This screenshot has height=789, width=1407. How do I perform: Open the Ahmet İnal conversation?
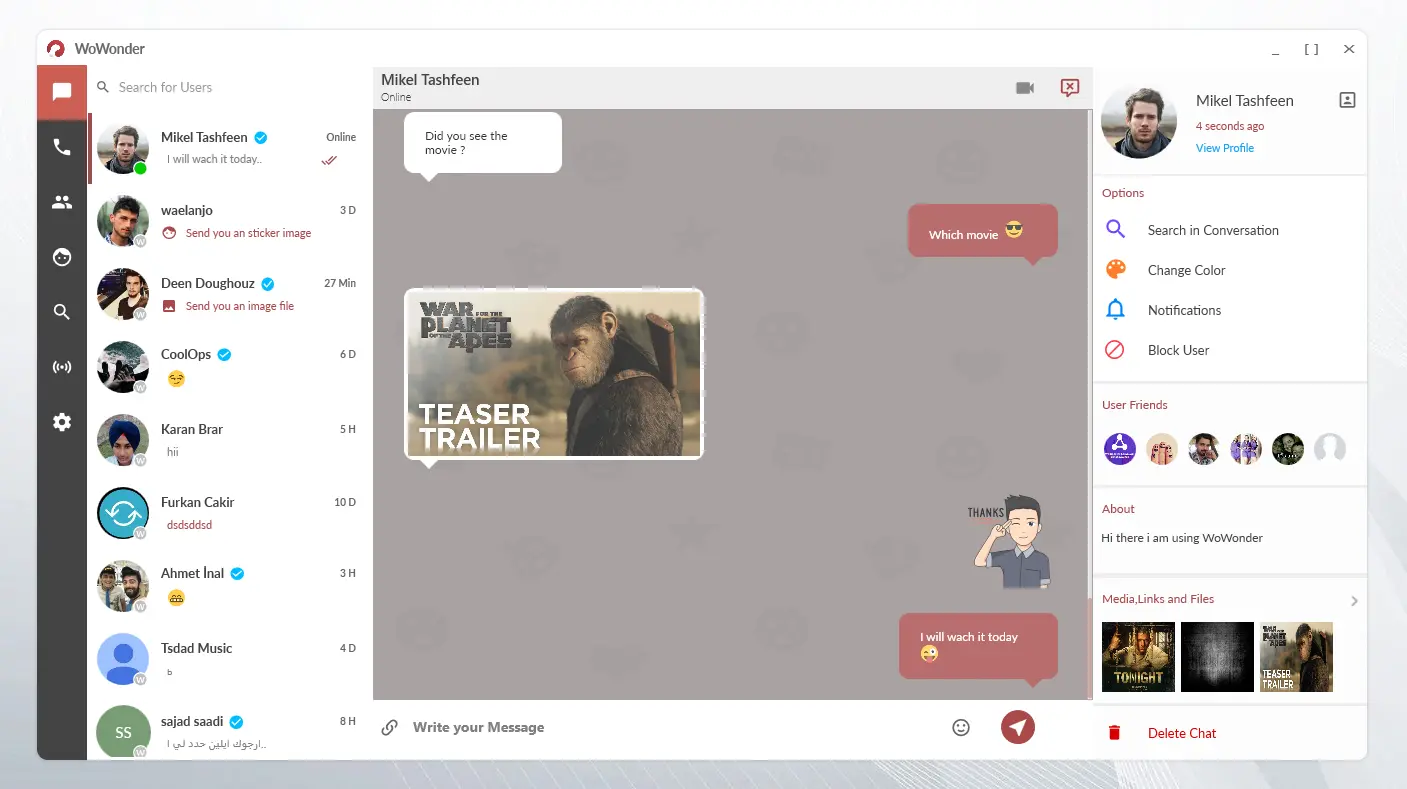229,586
